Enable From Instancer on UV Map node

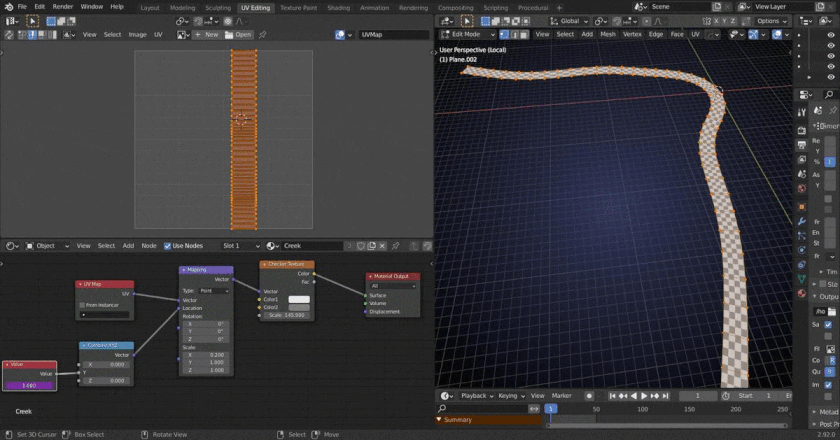[83, 305]
